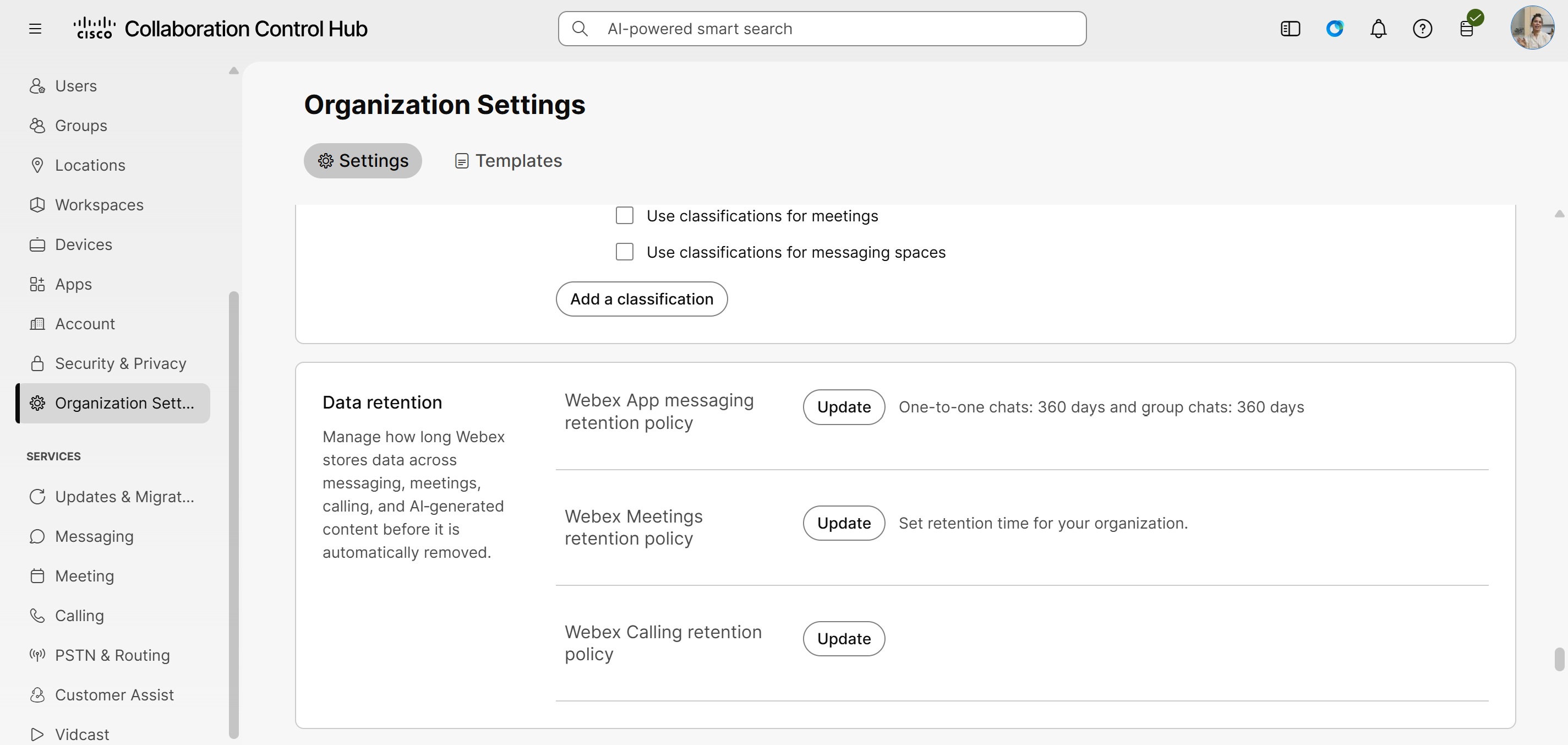The height and width of the screenshot is (745, 1568).
Task: Click 'Set retention time for your organization' text
Action: pos(1043,523)
